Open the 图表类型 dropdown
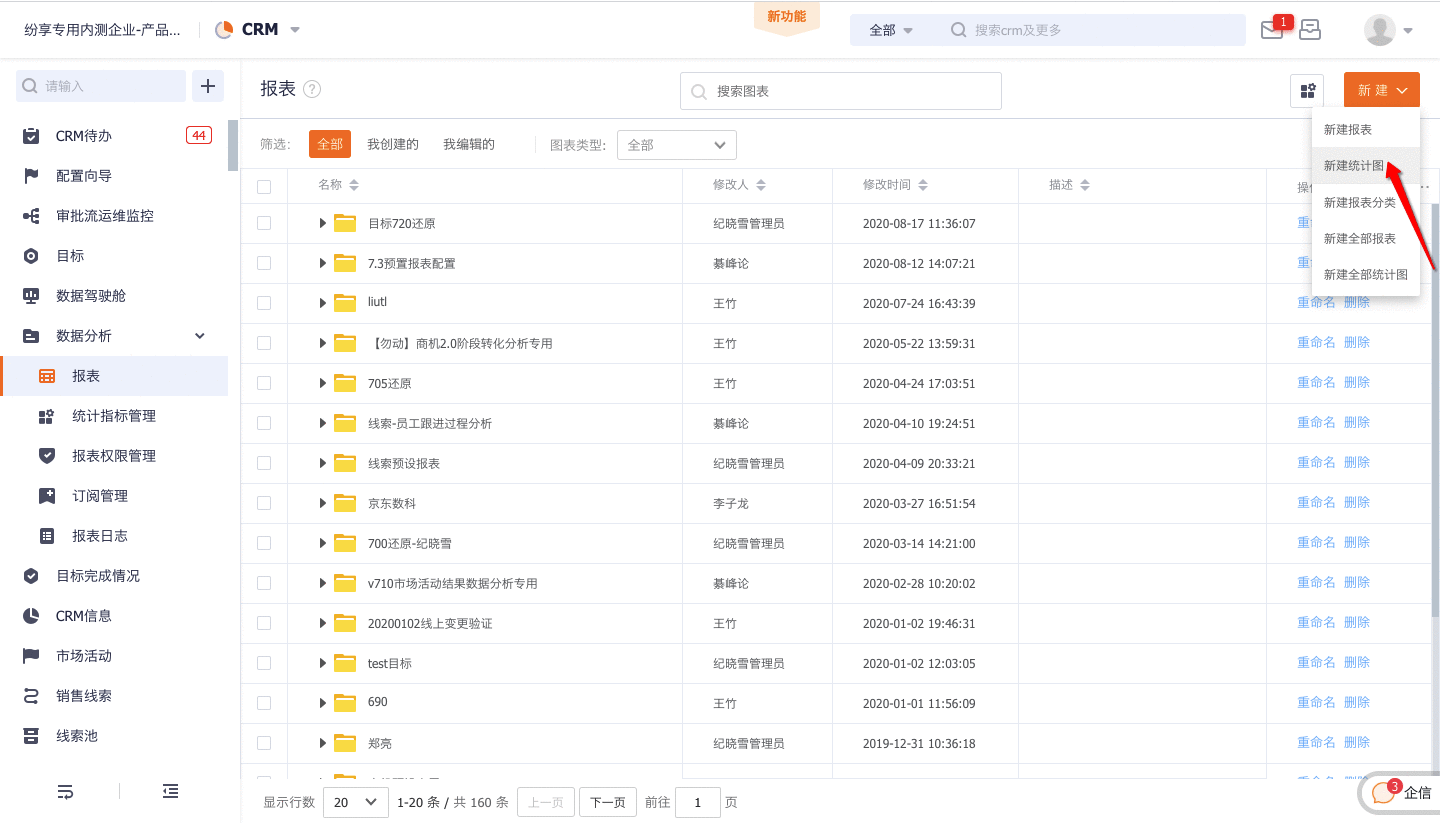1440x824 pixels. click(677, 145)
